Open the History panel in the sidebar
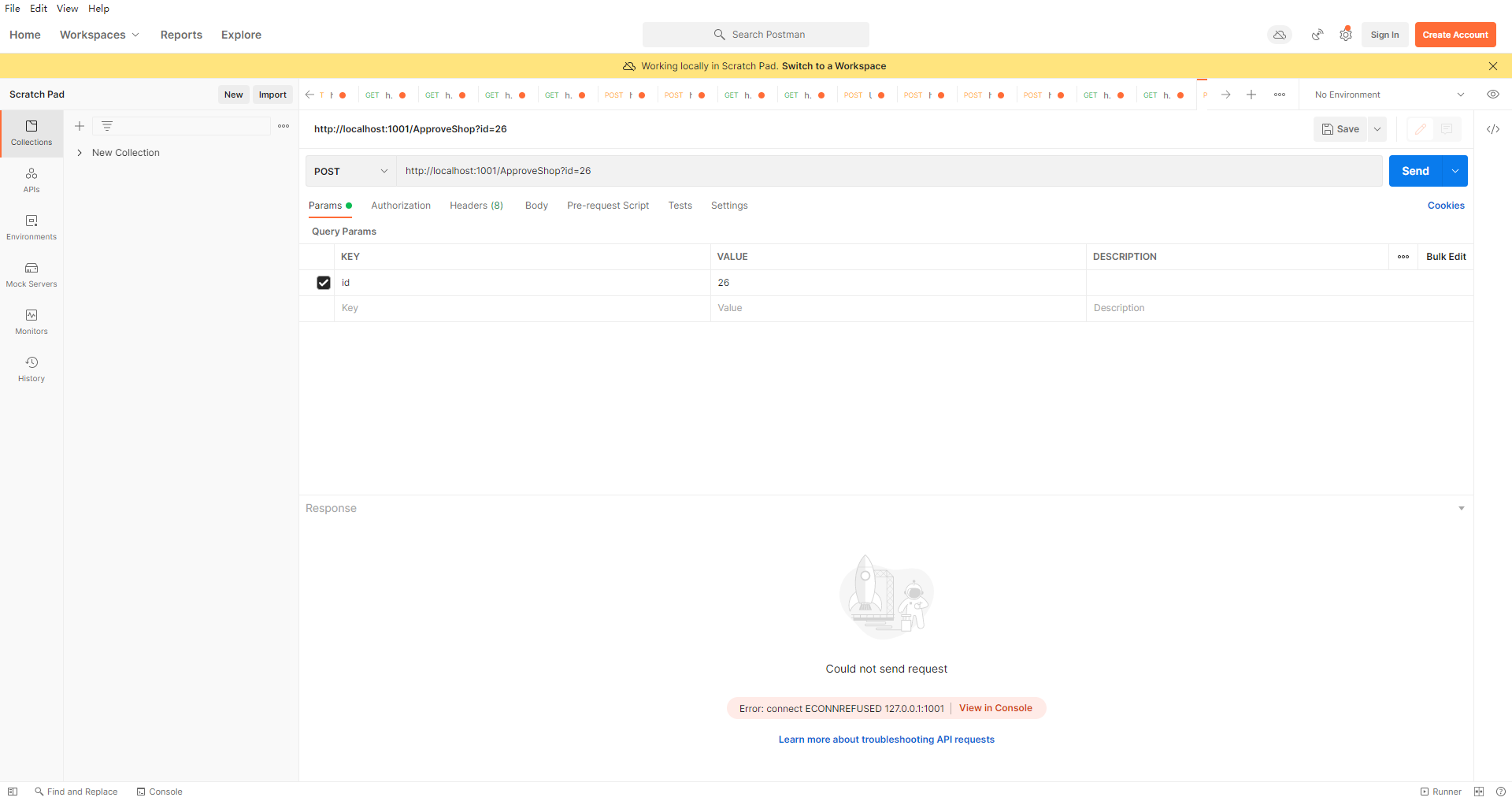The image size is (1512, 801). coord(31,369)
